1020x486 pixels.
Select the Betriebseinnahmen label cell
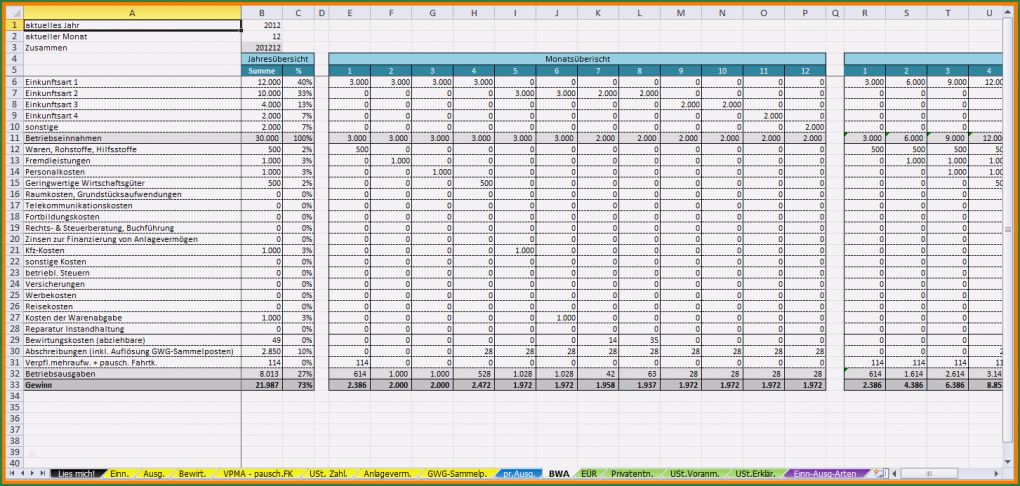pos(131,138)
